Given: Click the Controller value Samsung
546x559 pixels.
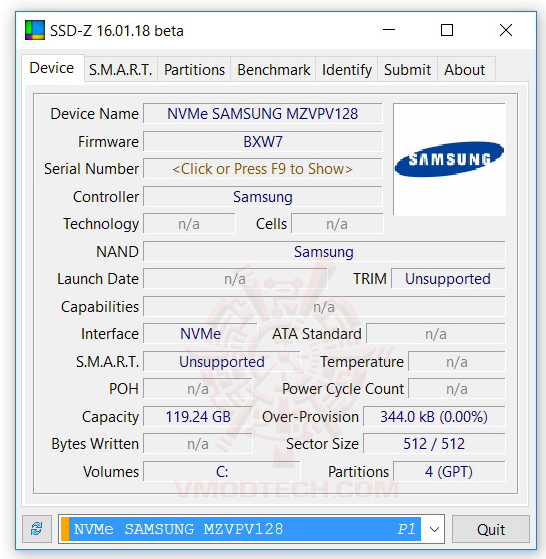Looking at the screenshot, I should pyautogui.click(x=263, y=197).
